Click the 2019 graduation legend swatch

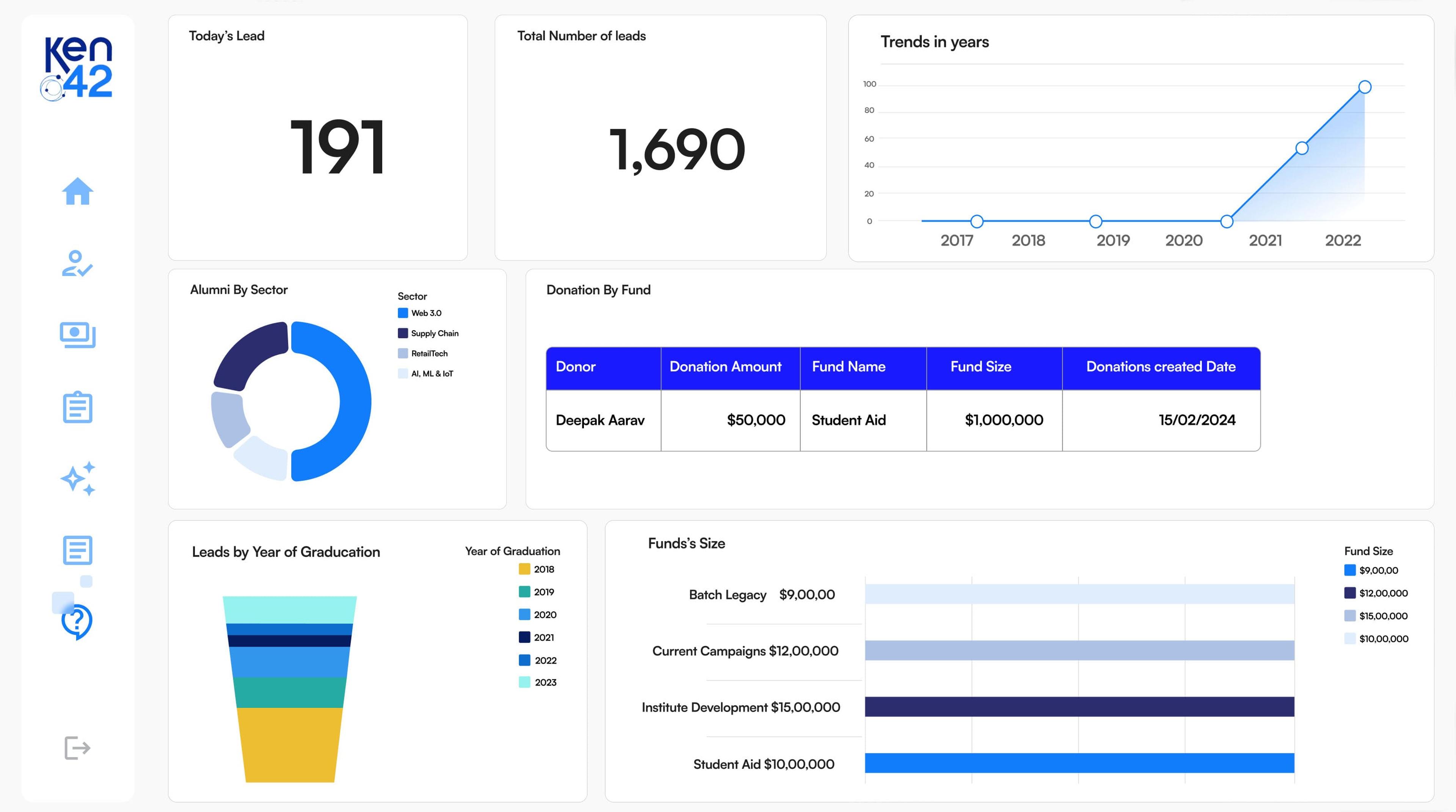pos(524,592)
